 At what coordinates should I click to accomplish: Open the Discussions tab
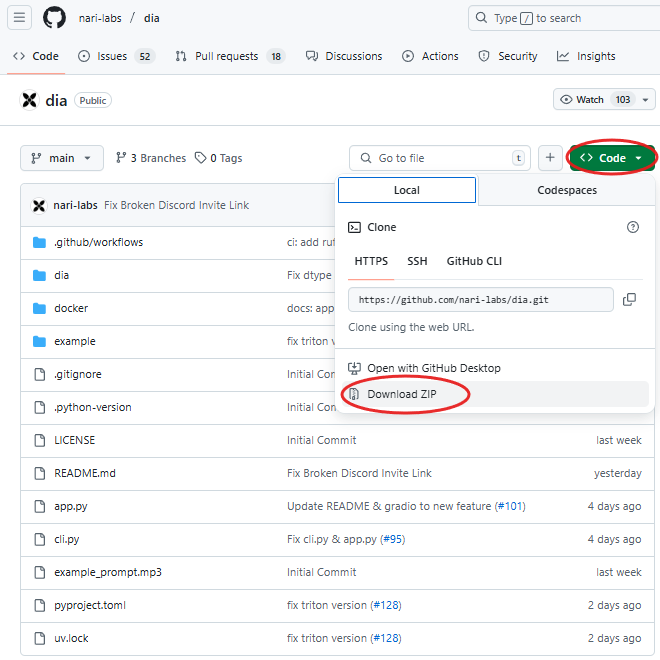tap(344, 56)
